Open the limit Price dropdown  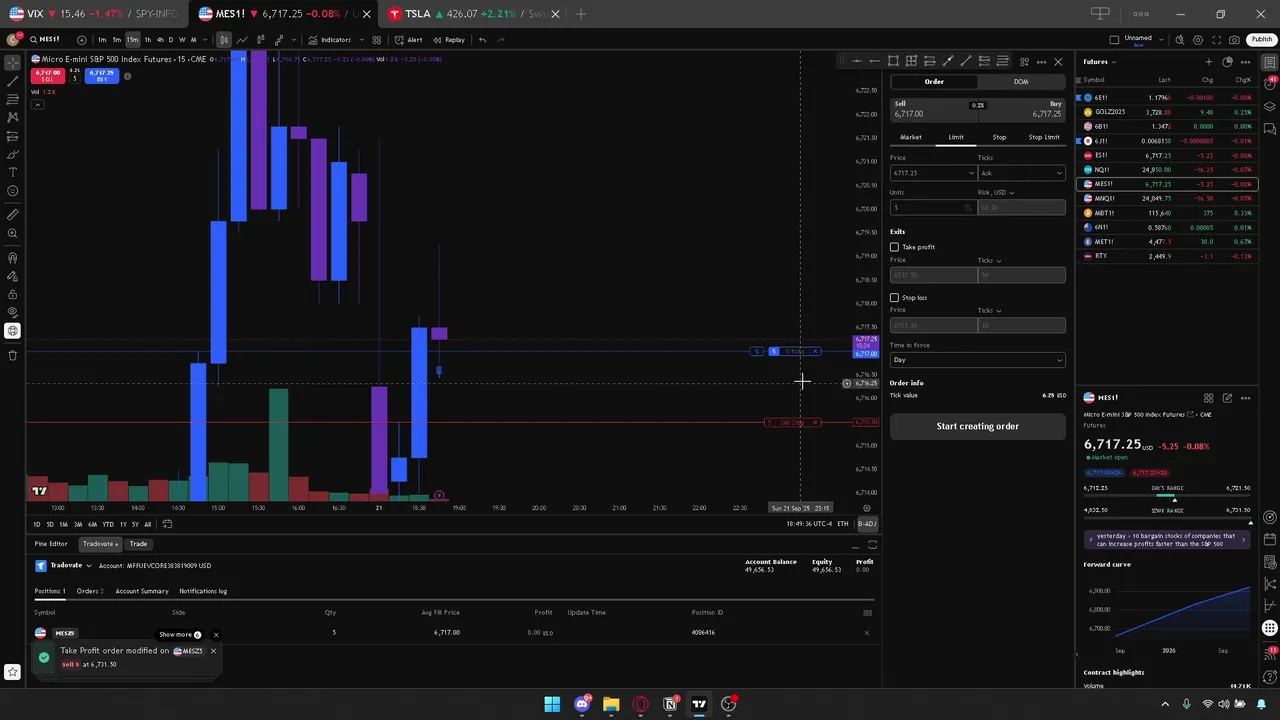pos(971,173)
